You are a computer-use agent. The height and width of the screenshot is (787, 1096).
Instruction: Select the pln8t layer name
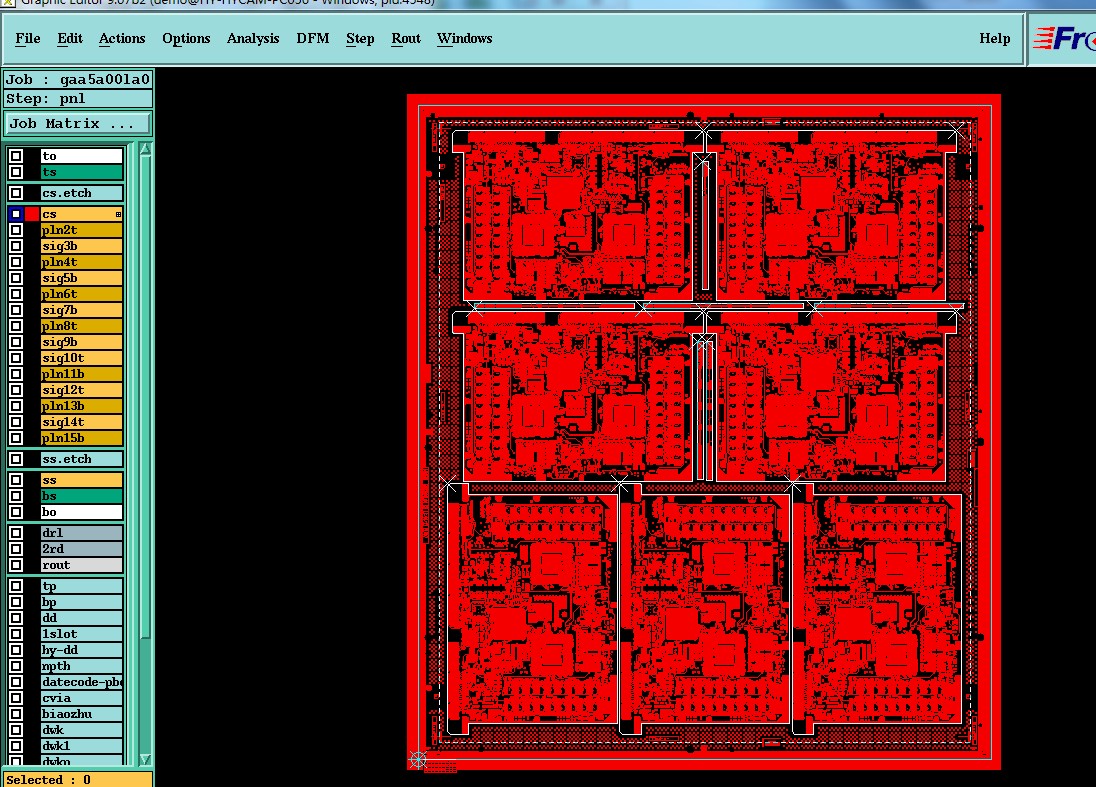click(82, 326)
